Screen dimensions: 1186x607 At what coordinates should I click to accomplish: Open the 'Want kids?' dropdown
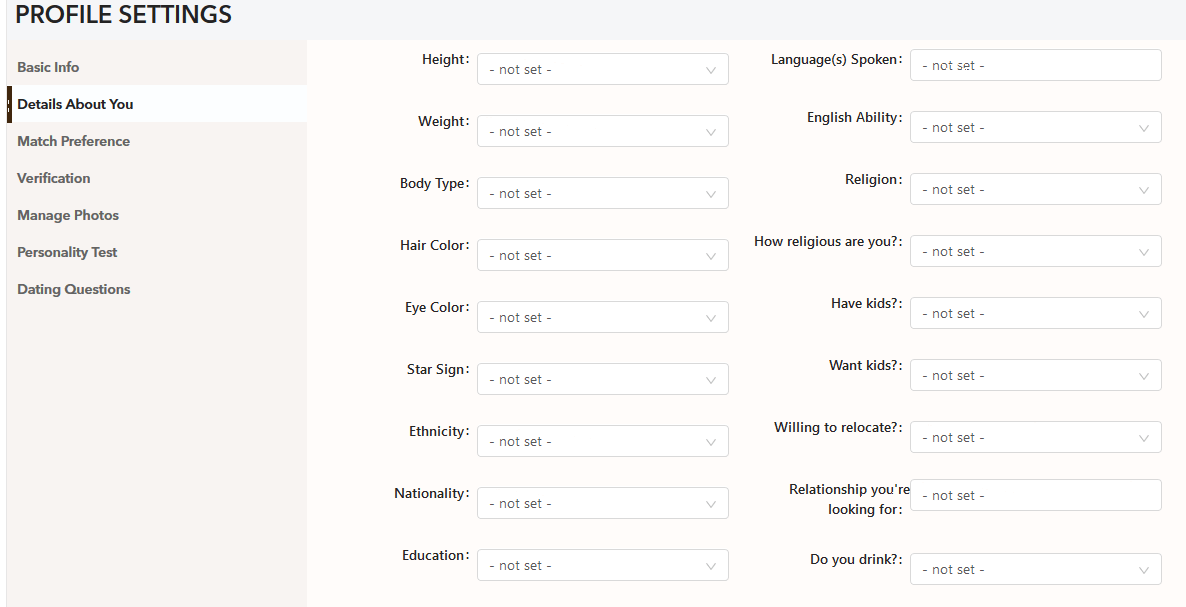point(1035,375)
